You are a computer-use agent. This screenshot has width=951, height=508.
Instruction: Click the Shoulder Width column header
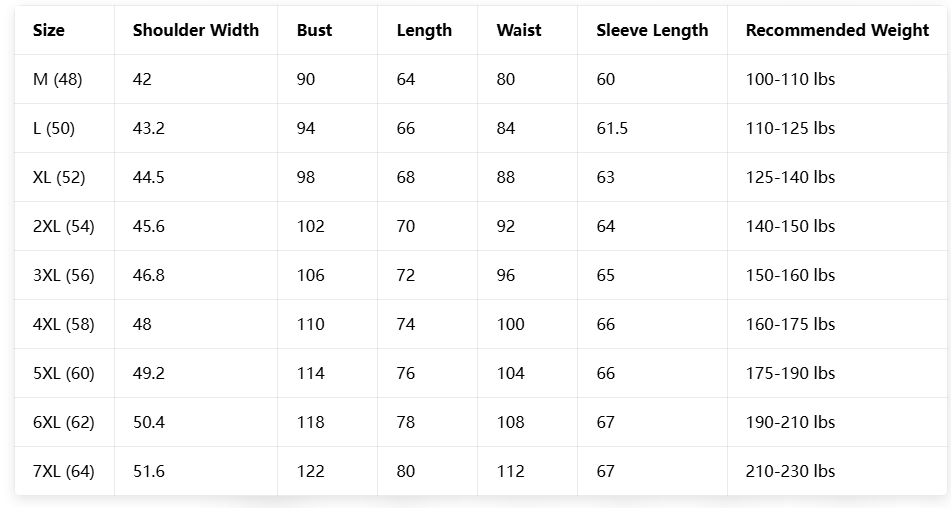click(195, 30)
